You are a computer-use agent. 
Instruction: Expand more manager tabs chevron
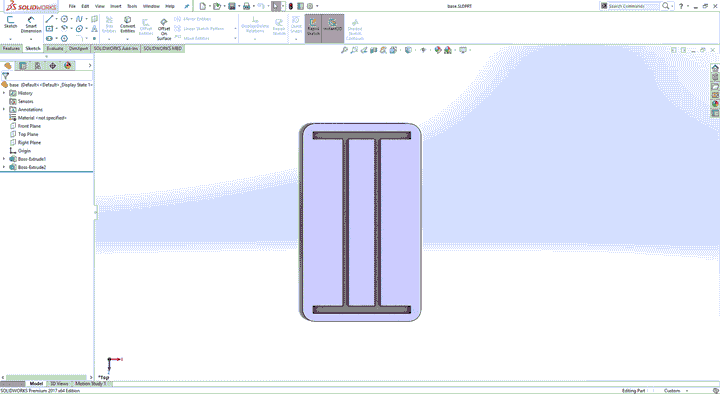coord(90,66)
